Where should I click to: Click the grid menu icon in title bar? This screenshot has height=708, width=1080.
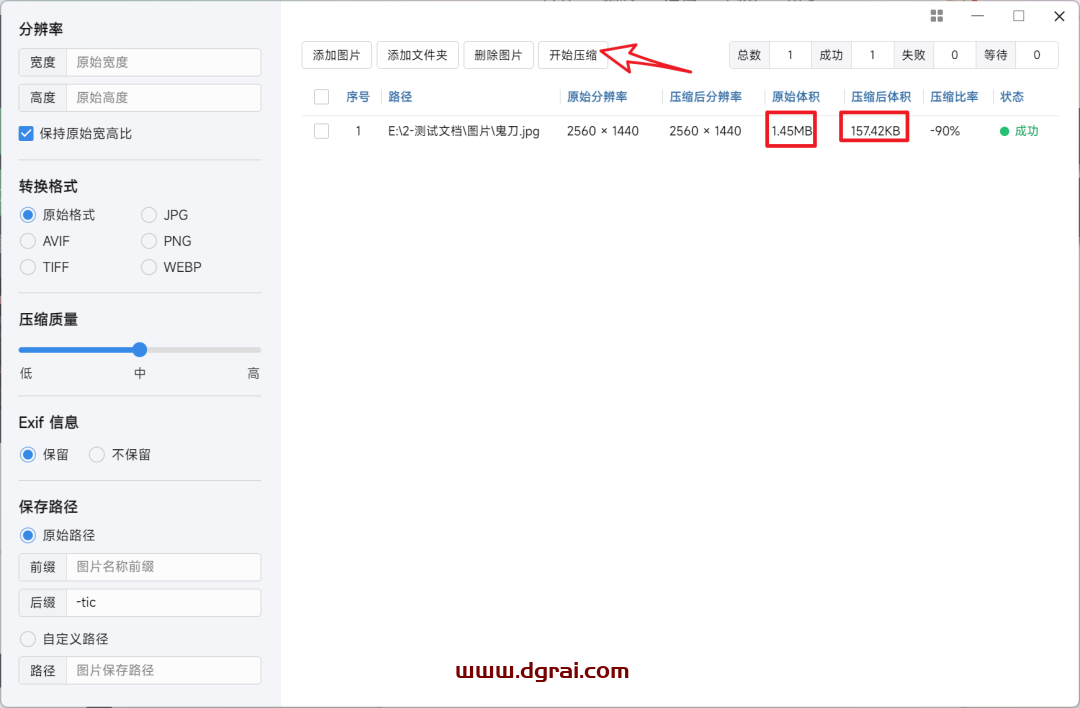937,16
